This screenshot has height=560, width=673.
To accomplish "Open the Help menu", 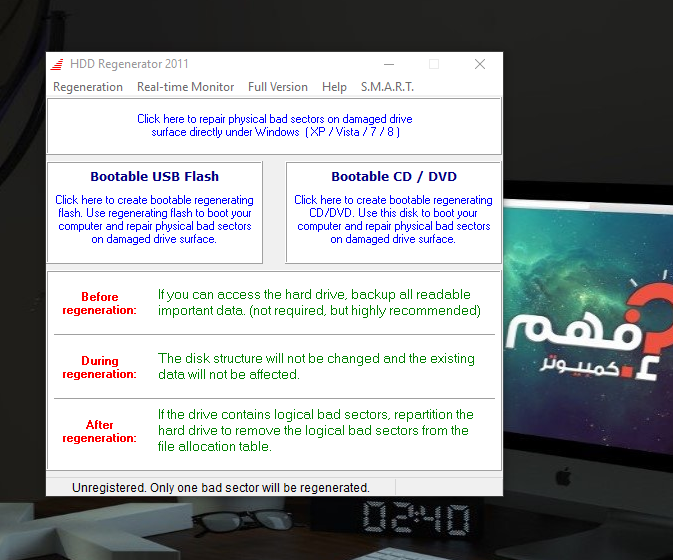I will pos(334,87).
